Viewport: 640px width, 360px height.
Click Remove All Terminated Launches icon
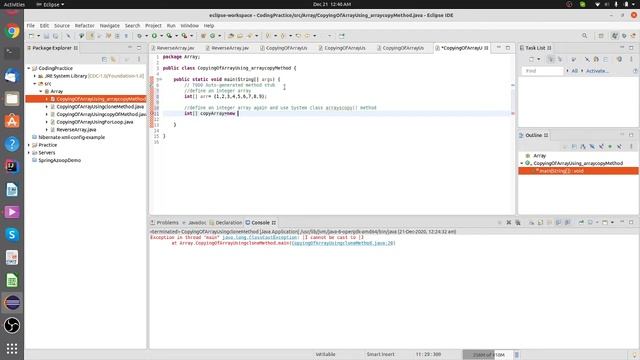click(x=518, y=222)
